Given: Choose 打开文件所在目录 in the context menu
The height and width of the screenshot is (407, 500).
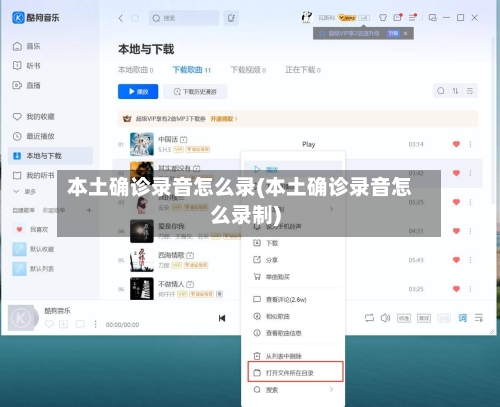Looking at the screenshot, I should [295, 372].
